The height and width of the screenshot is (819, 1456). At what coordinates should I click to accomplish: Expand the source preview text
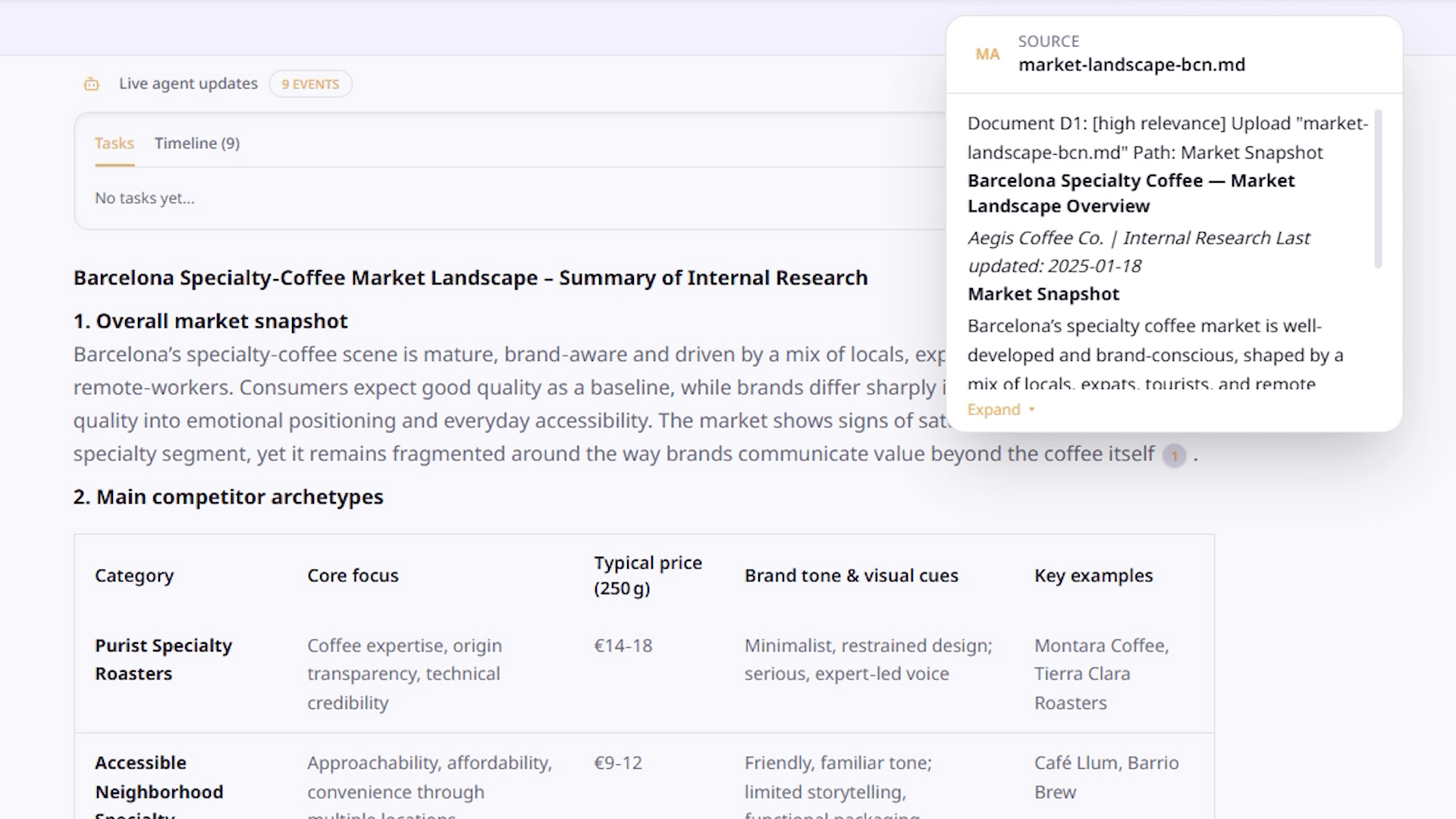993,409
